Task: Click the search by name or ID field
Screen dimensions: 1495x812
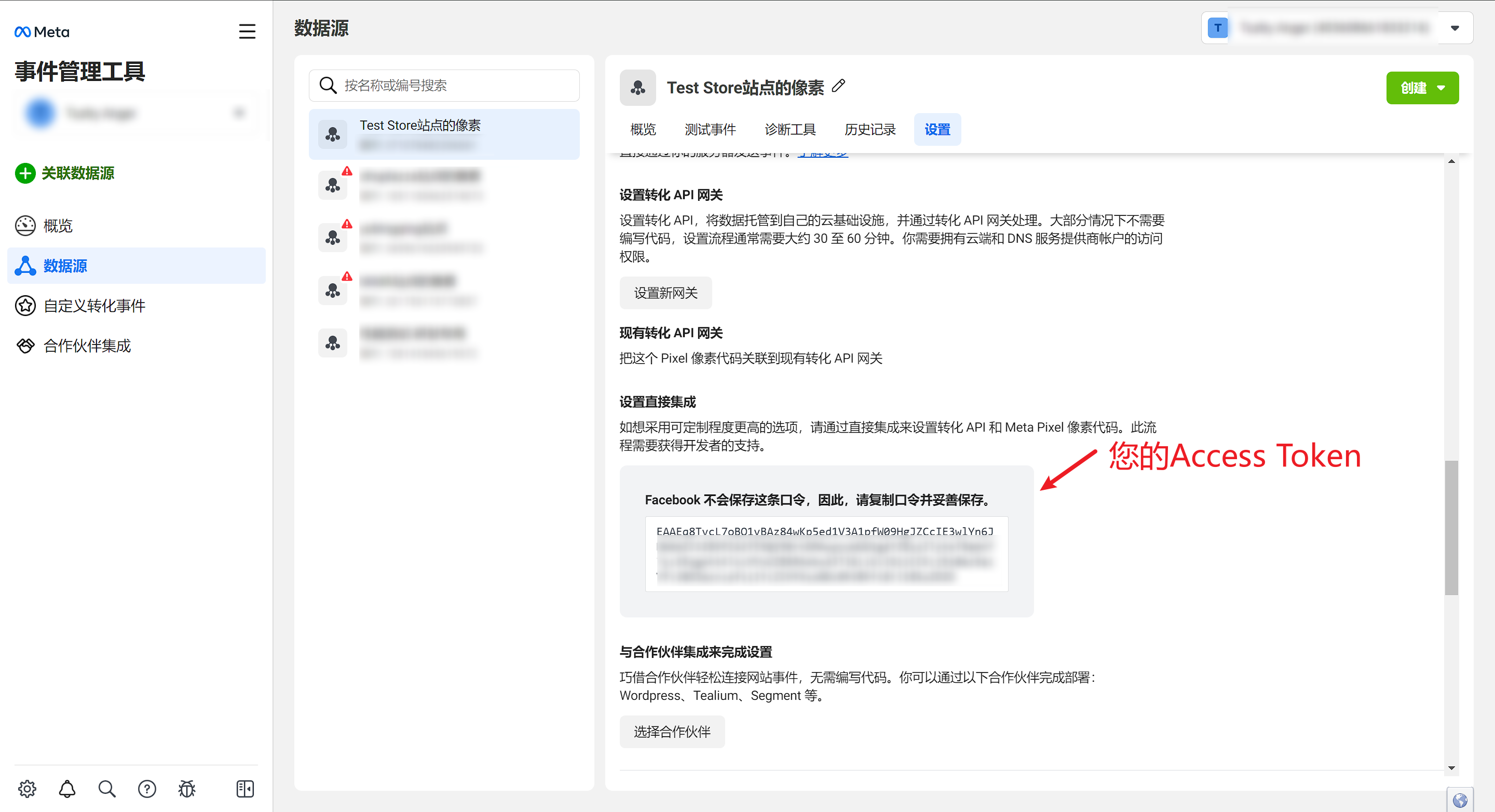Action: pos(444,85)
